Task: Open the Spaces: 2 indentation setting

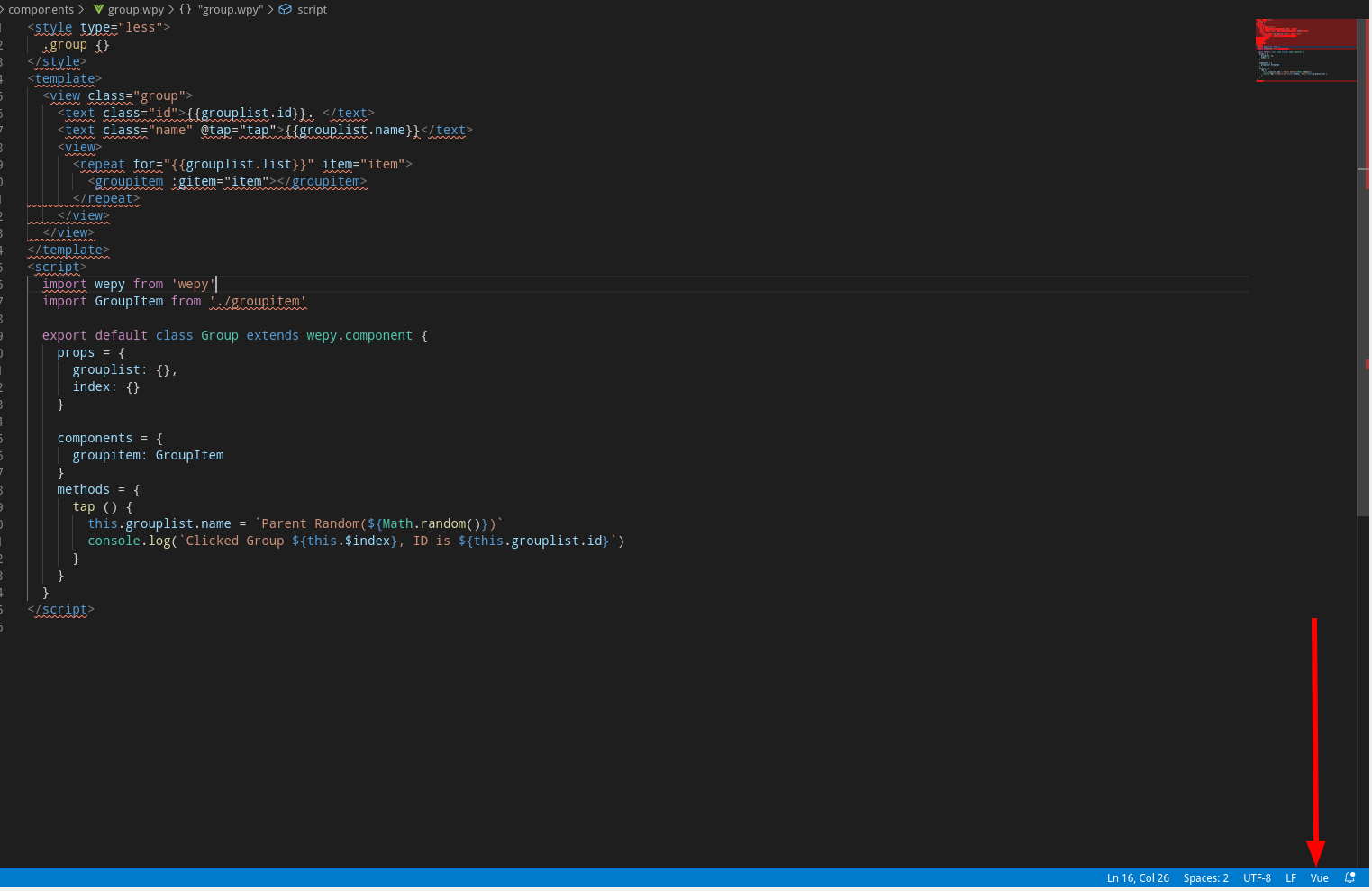Action: point(1205,877)
